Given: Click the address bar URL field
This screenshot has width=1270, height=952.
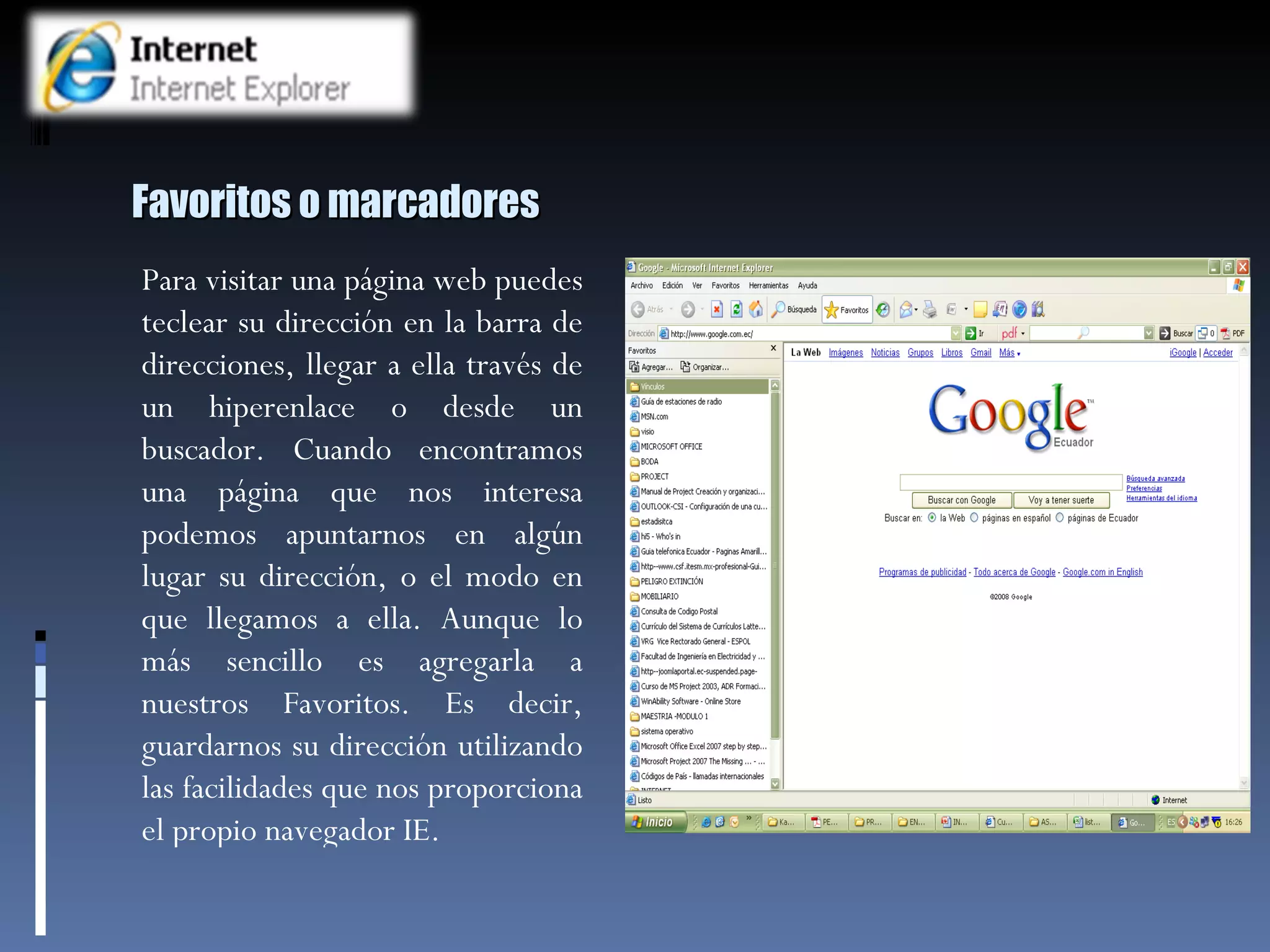Looking at the screenshot, I should click(809, 333).
